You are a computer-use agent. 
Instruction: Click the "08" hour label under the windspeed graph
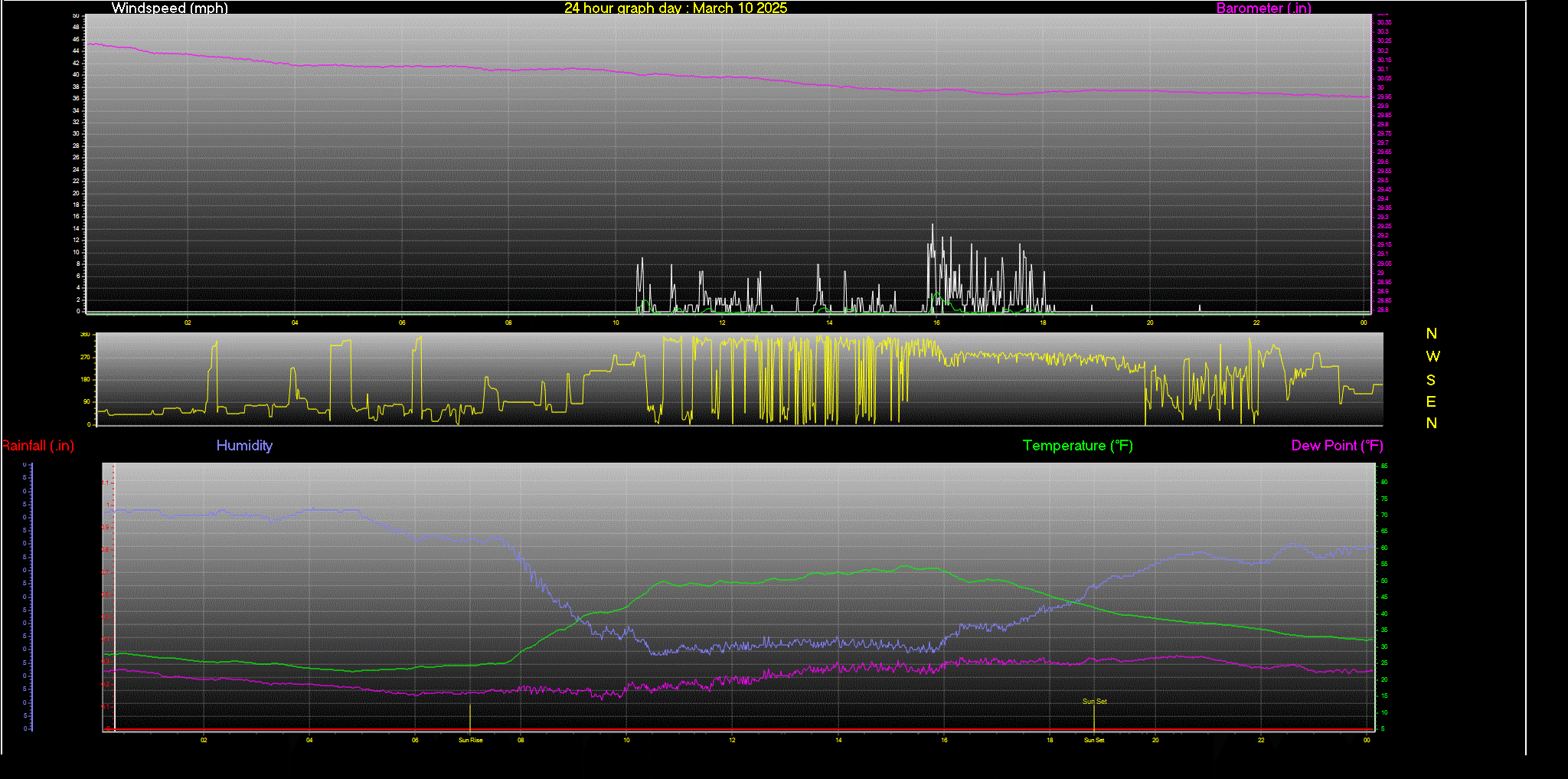508,322
